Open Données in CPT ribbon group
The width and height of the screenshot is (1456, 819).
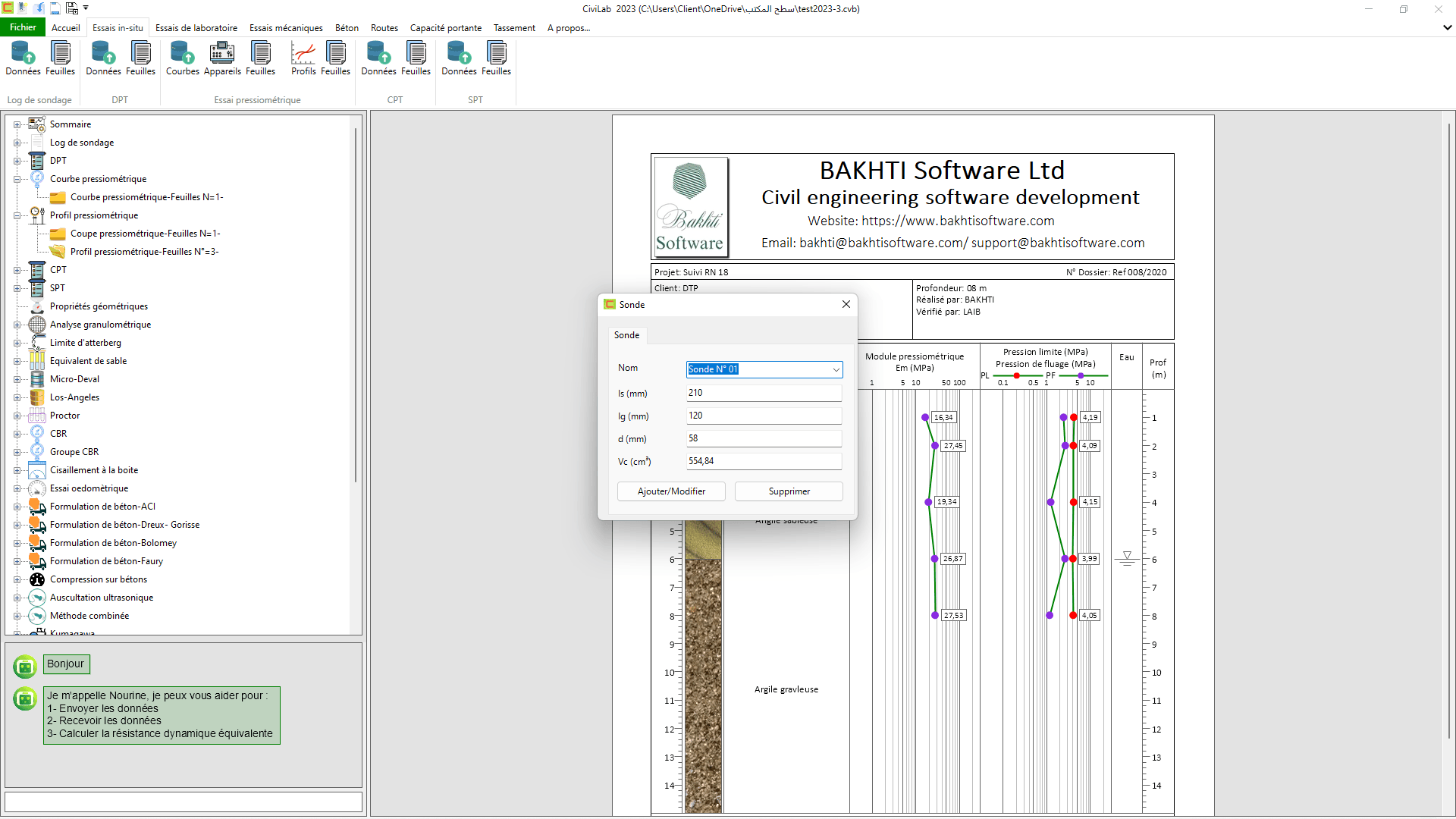point(378,58)
